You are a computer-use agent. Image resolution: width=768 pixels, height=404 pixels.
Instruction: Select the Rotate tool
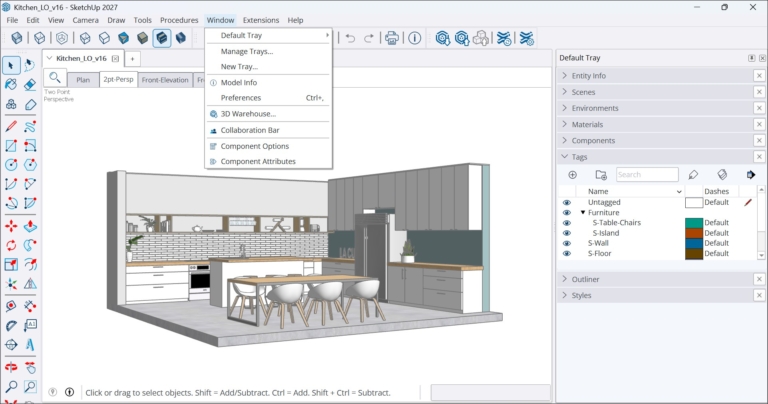(11, 245)
